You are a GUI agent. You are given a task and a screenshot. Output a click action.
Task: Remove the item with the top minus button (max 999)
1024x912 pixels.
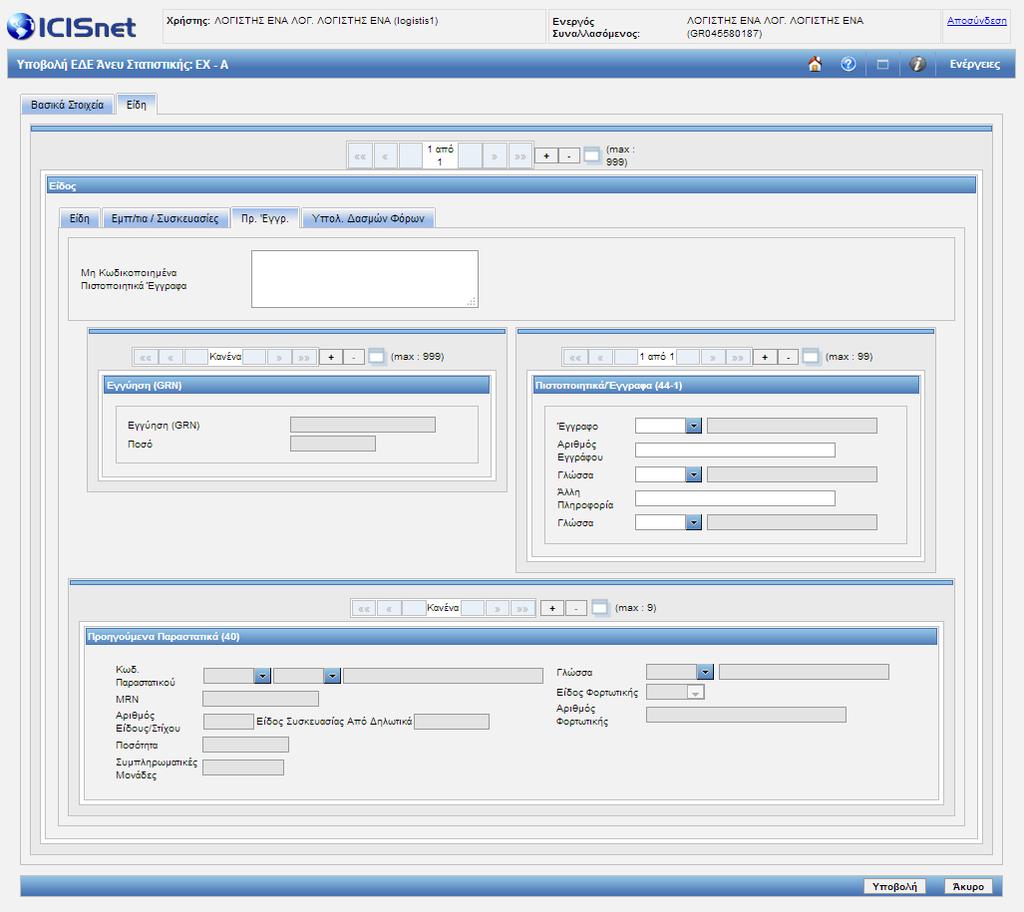[569, 156]
